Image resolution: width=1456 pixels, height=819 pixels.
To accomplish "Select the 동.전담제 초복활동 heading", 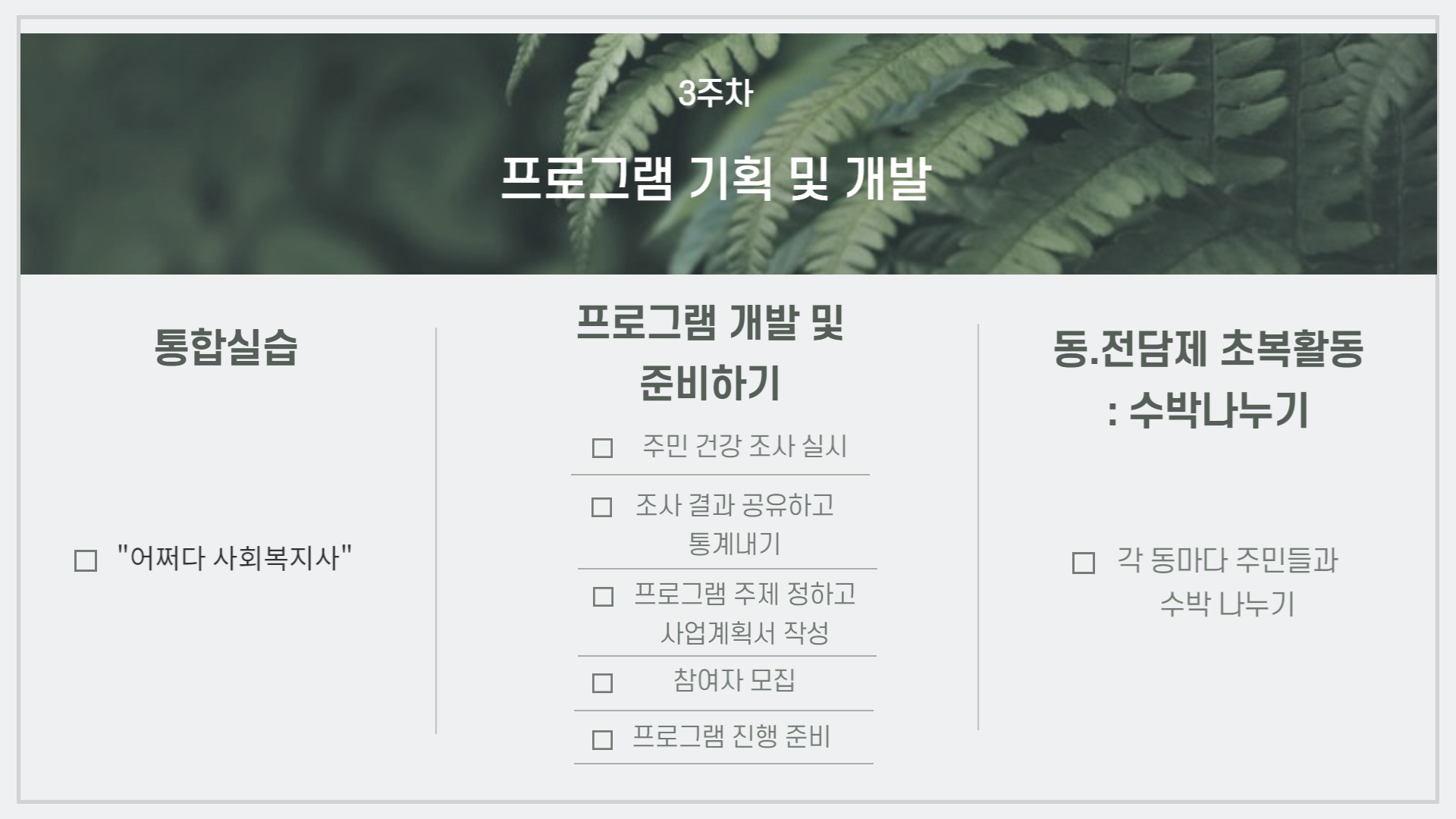I will [1208, 349].
